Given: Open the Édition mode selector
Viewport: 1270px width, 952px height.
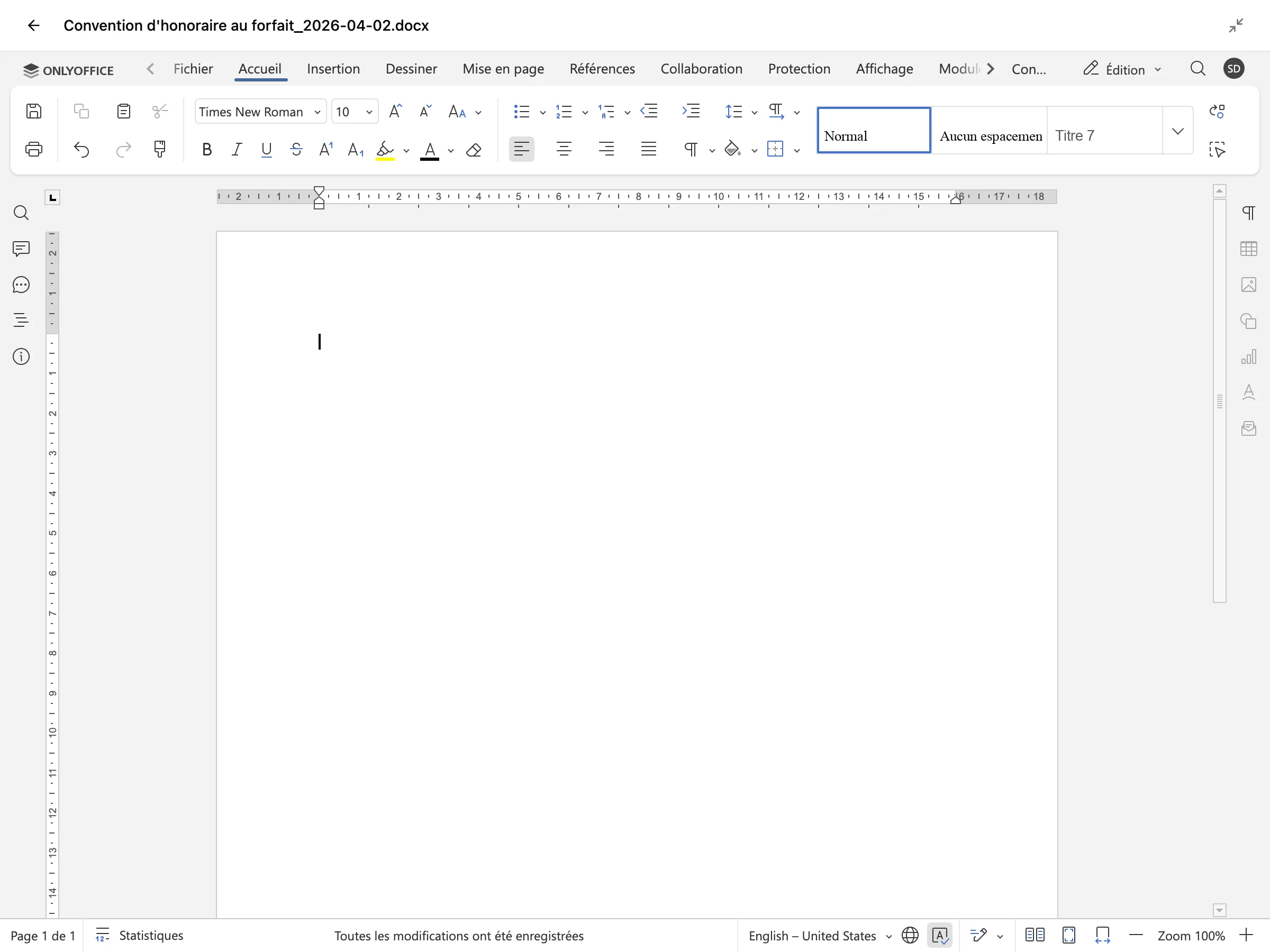Looking at the screenshot, I should pos(1122,69).
